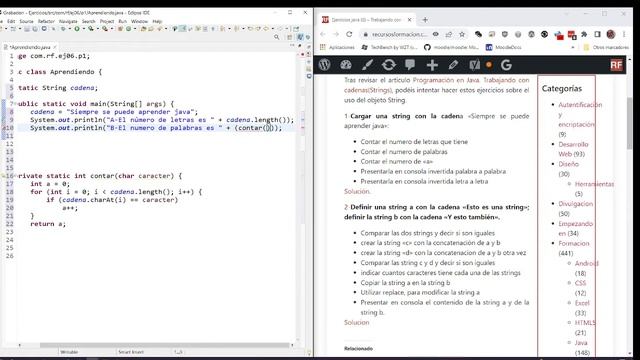Click the Customize paintbrush icon
The height and width of the screenshot is (360, 640).
click(367, 64)
